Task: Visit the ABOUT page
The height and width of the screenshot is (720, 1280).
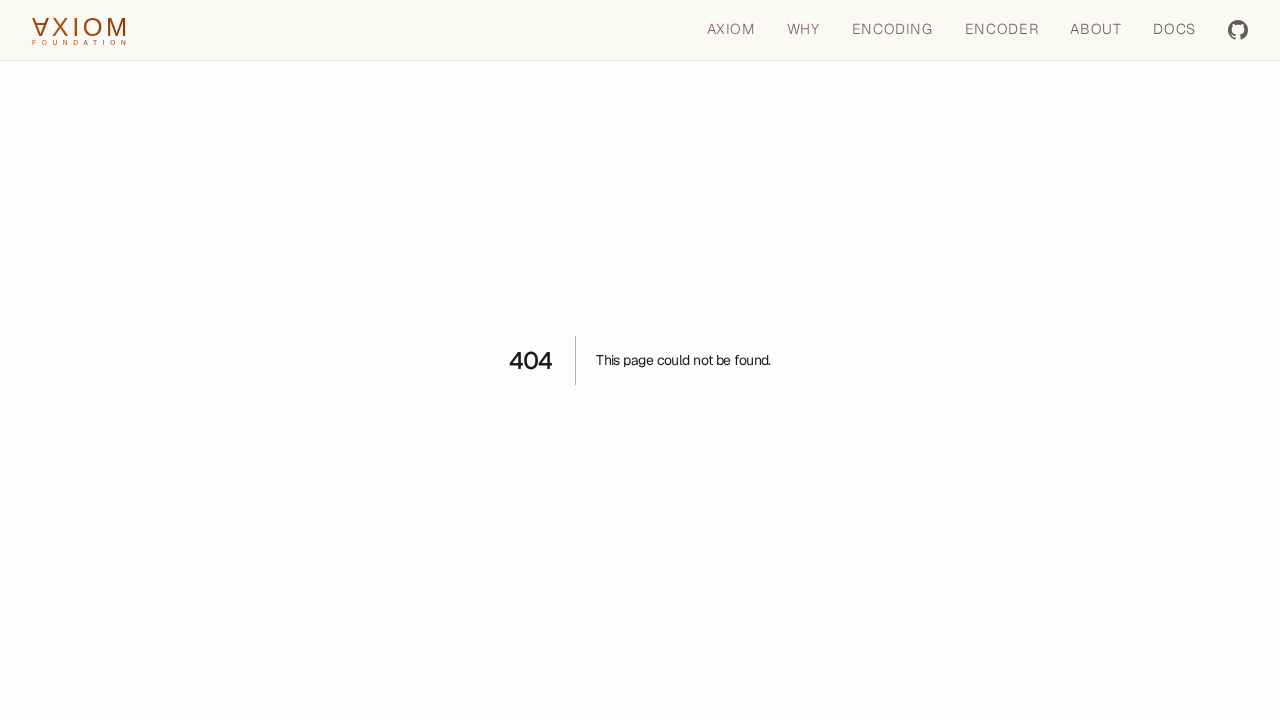Action: (1096, 29)
